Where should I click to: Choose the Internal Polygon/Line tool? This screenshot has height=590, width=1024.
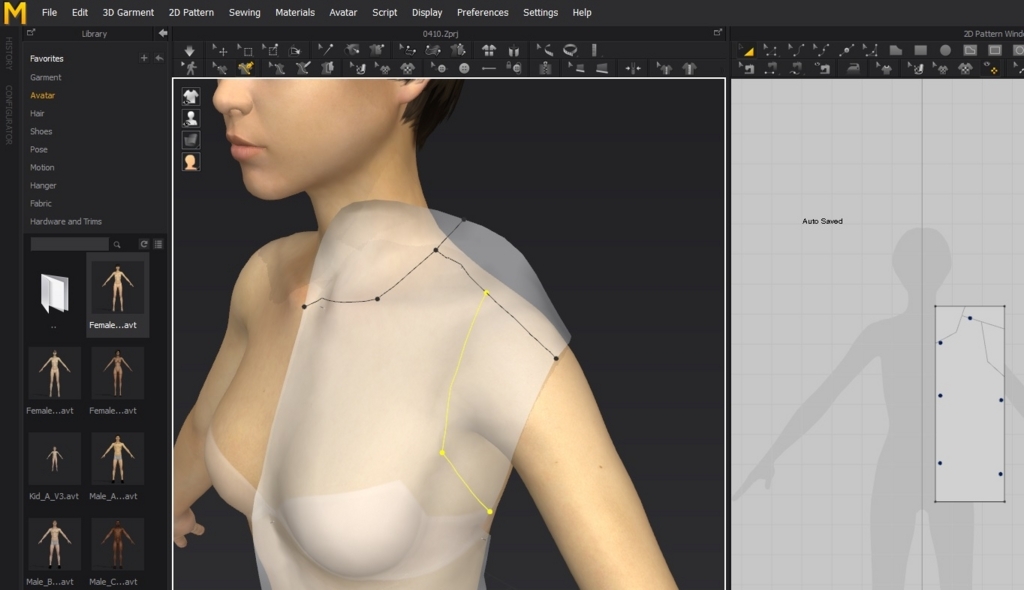pyautogui.click(x=970, y=50)
